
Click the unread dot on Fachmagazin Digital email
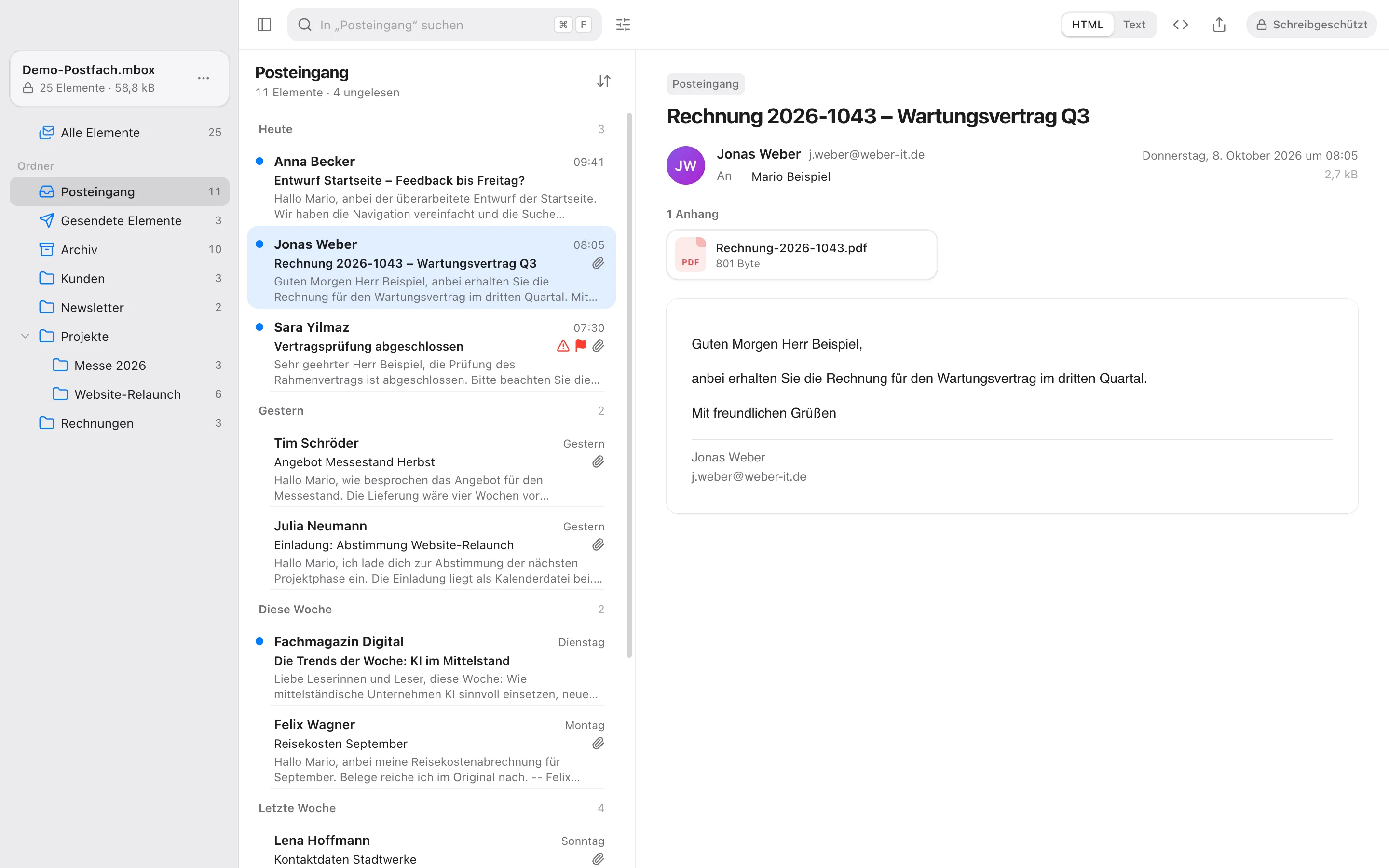tap(259, 641)
